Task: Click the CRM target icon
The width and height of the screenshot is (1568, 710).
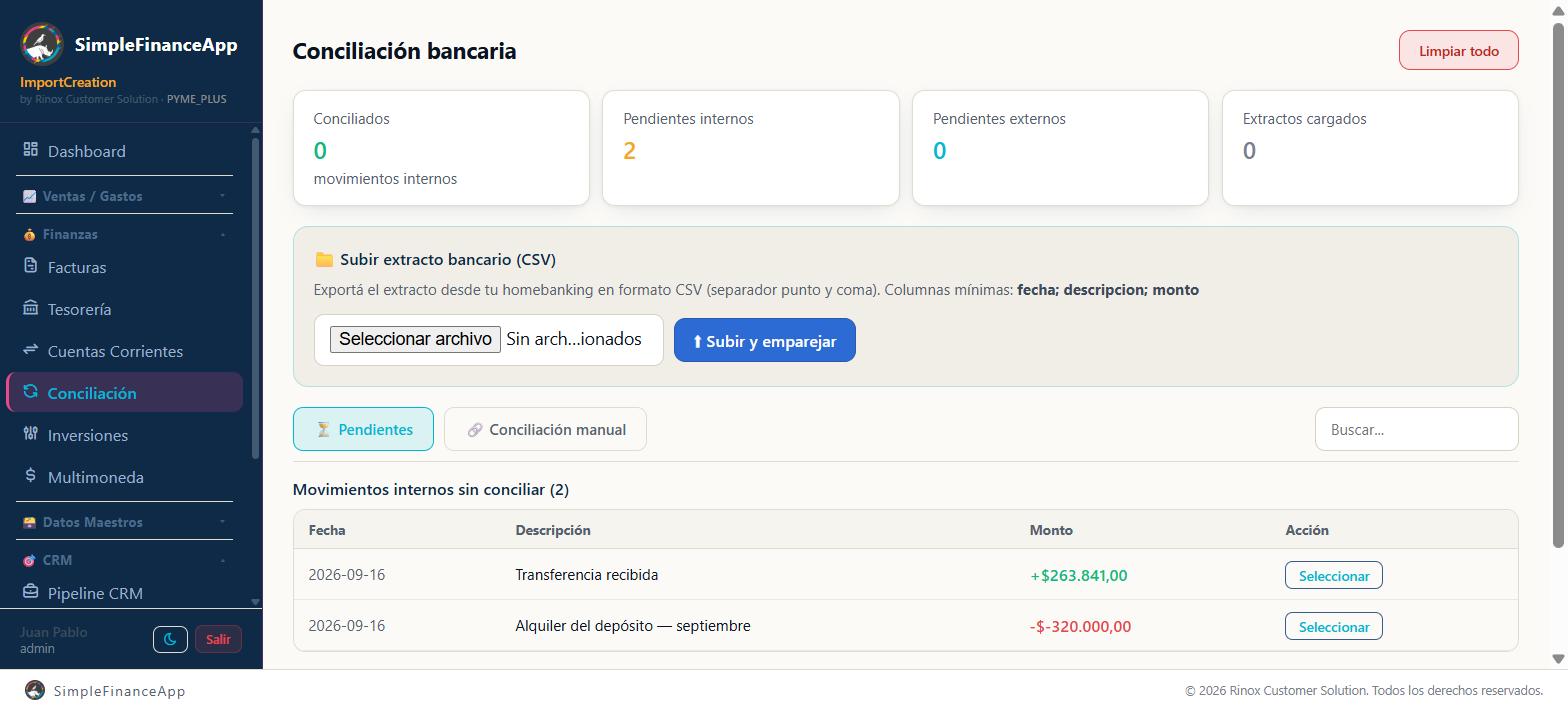Action: tap(29, 560)
